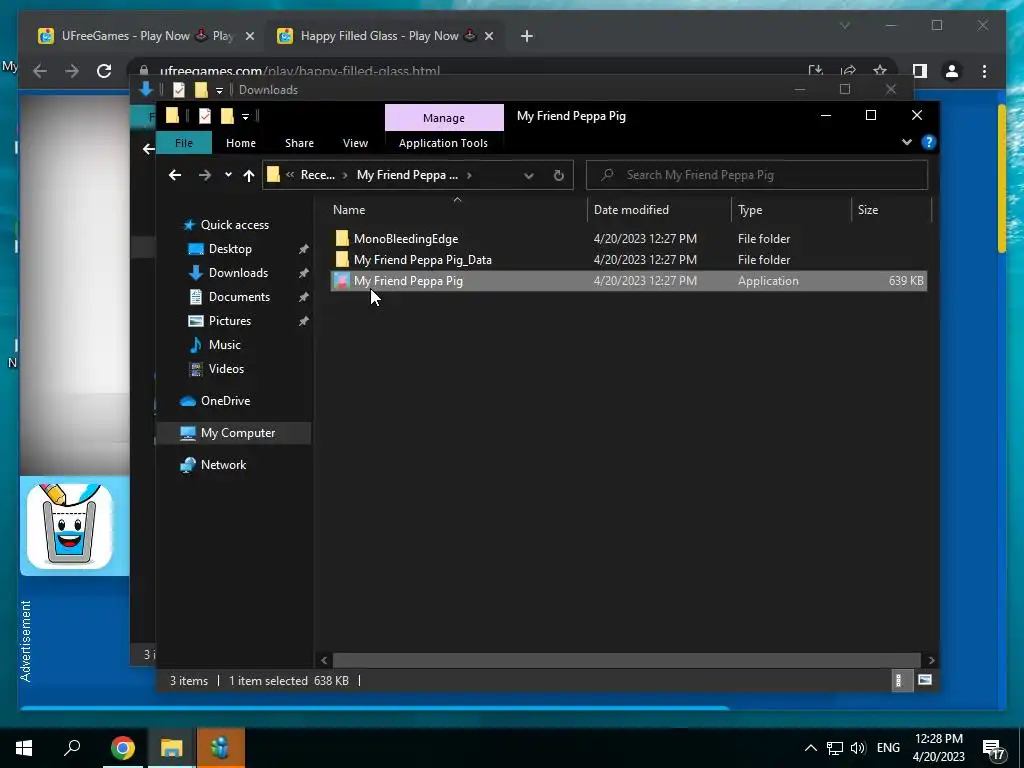
Task: Switch to Large icons view layout
Action: (925, 680)
